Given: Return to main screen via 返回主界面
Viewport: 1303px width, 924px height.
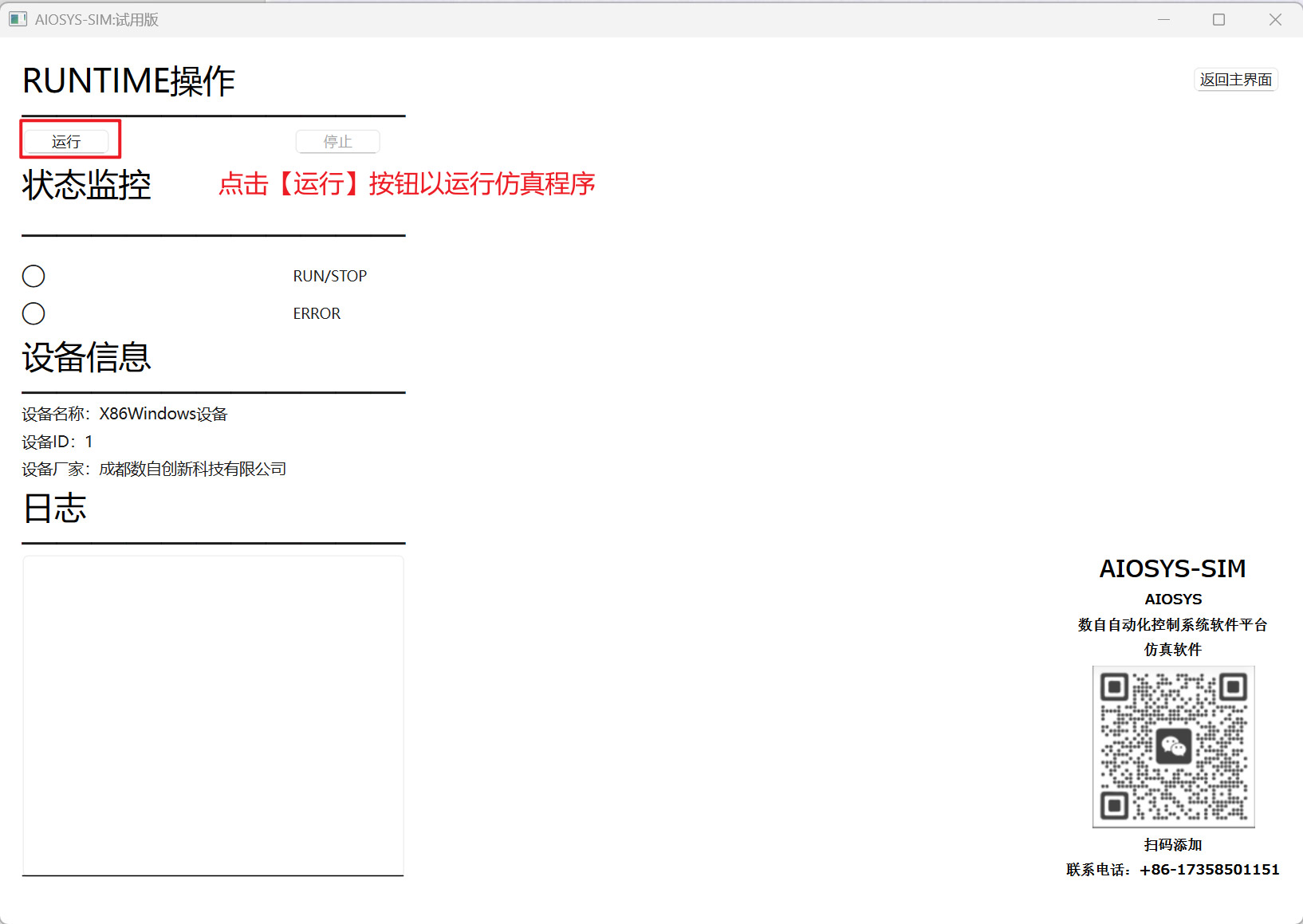Looking at the screenshot, I should click(x=1236, y=80).
